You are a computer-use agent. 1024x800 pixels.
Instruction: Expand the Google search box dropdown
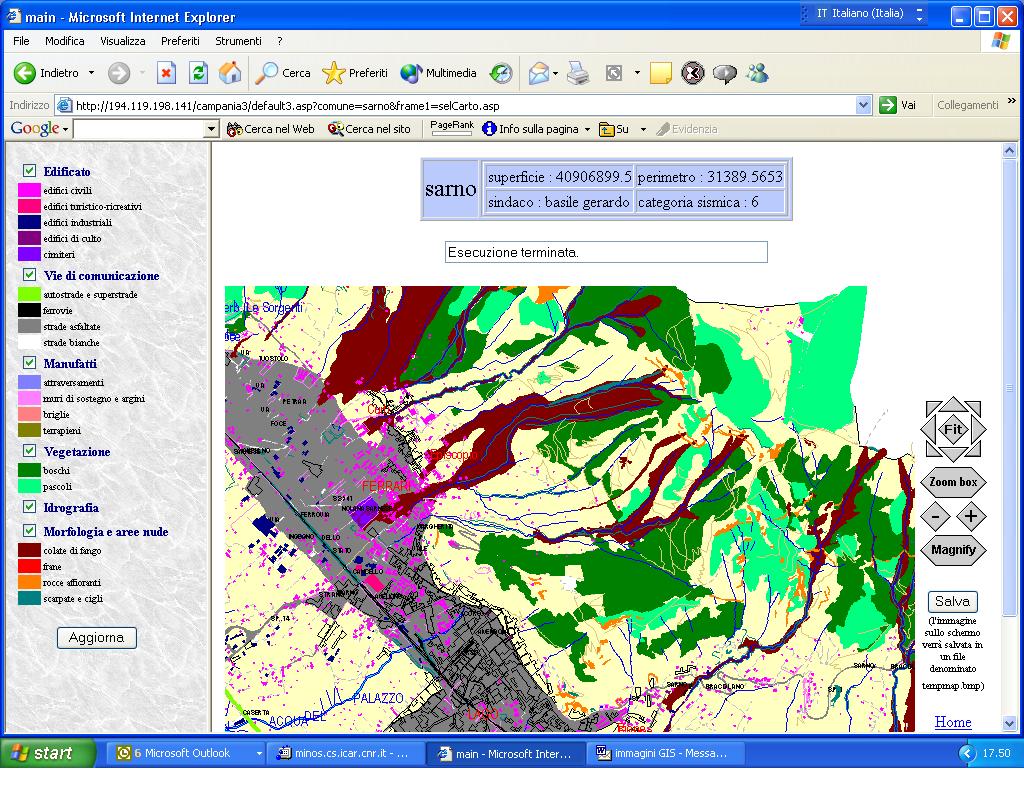pos(211,129)
